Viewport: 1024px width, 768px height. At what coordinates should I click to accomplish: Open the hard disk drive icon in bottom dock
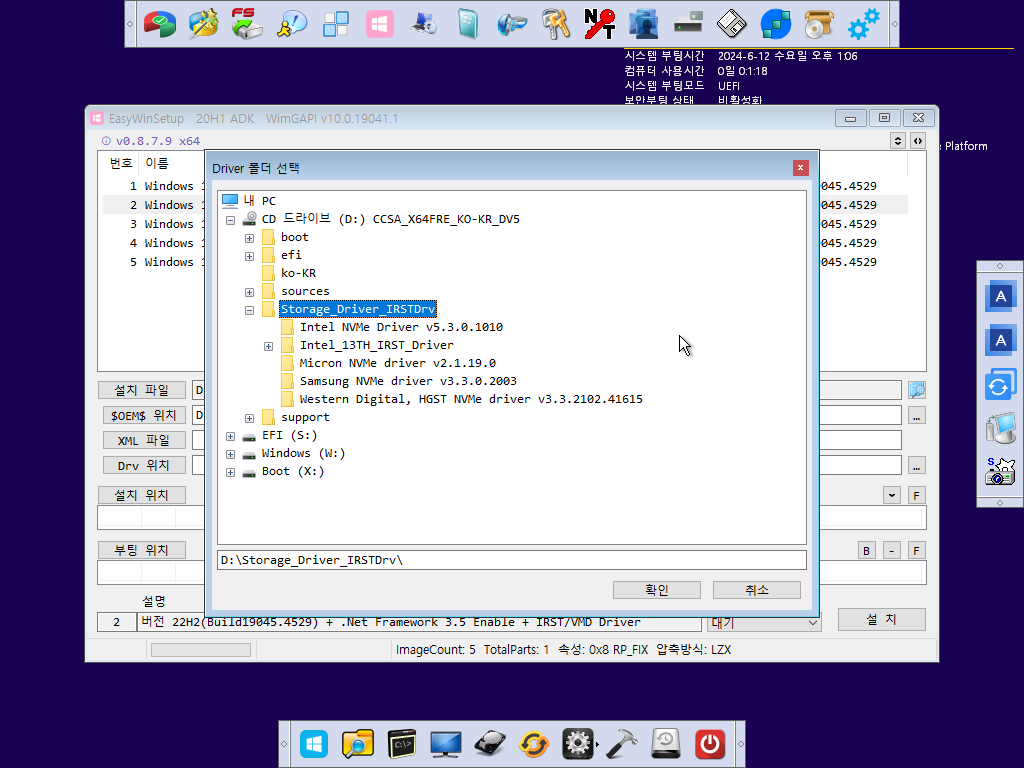click(x=490, y=744)
